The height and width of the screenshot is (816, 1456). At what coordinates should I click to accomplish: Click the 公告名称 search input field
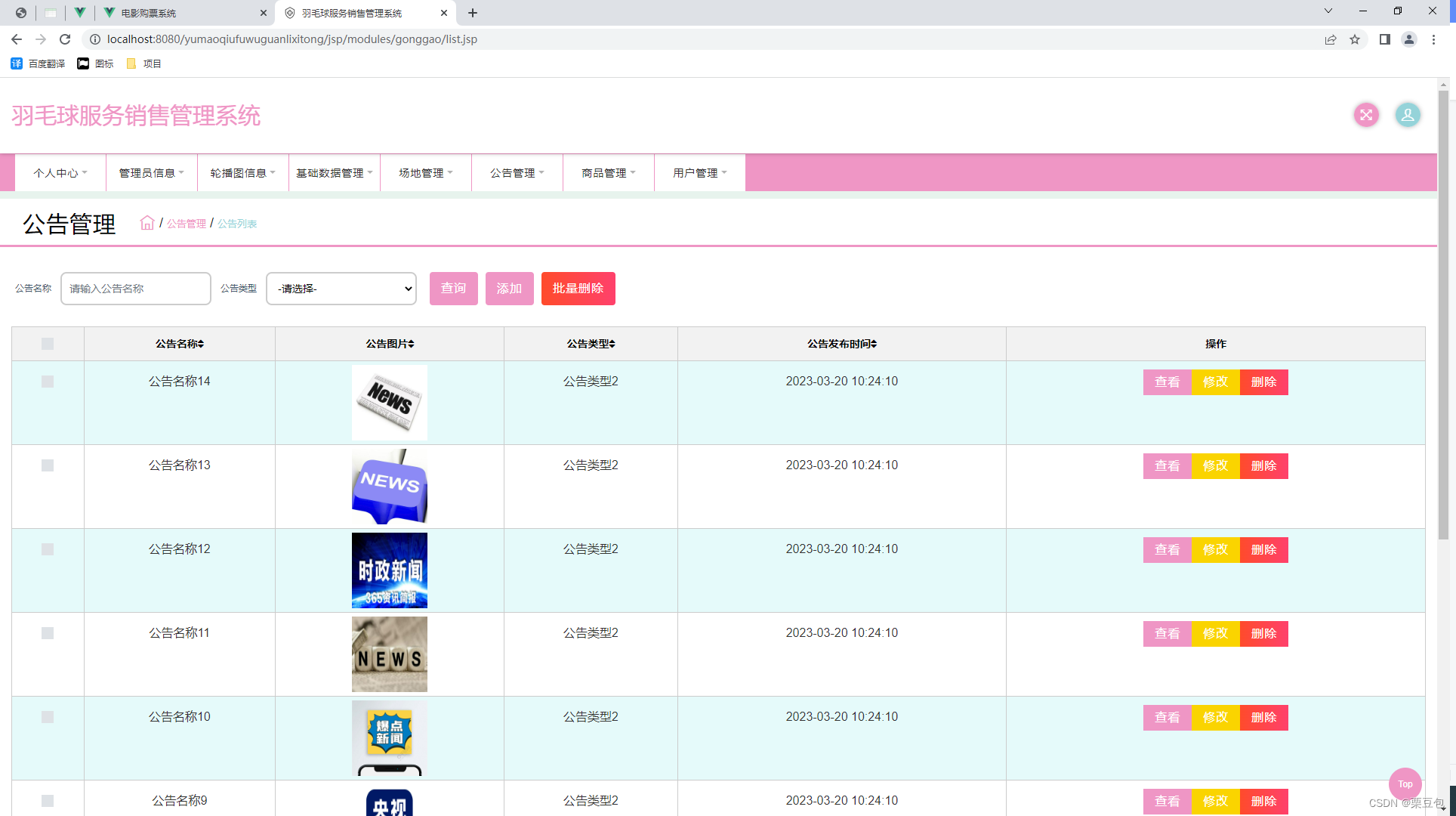pos(136,289)
